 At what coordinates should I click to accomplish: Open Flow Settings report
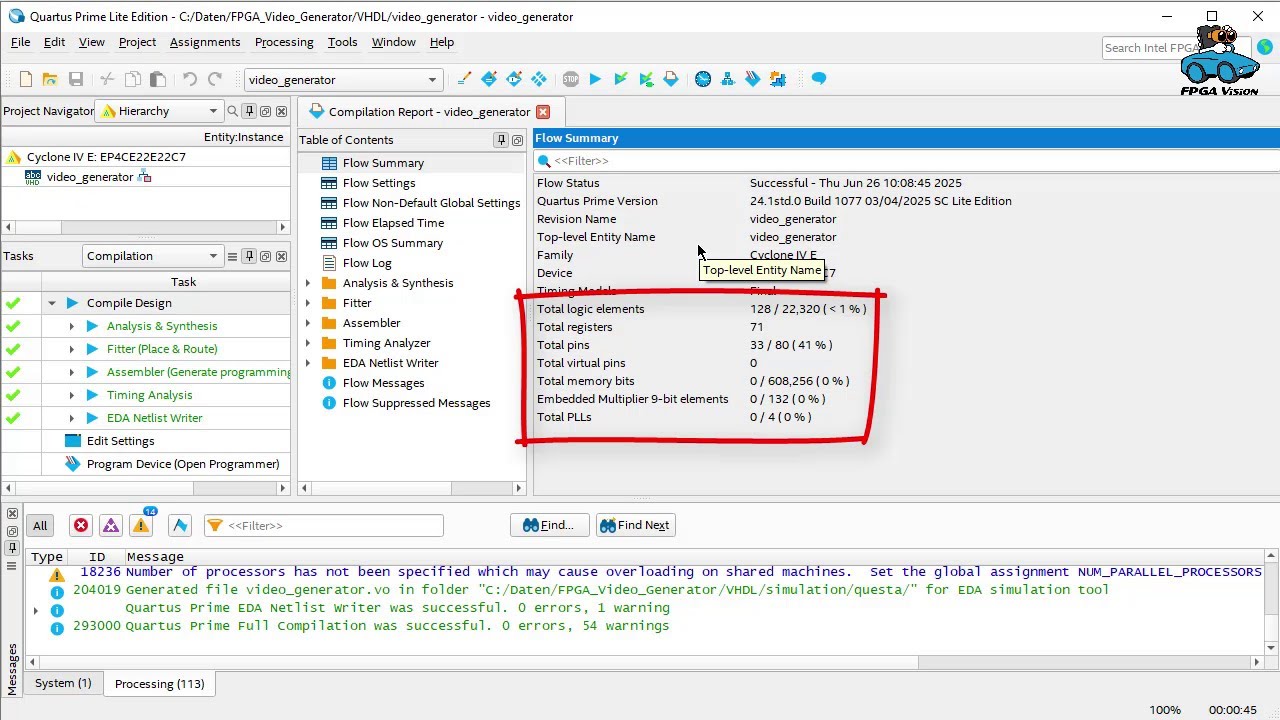(379, 183)
